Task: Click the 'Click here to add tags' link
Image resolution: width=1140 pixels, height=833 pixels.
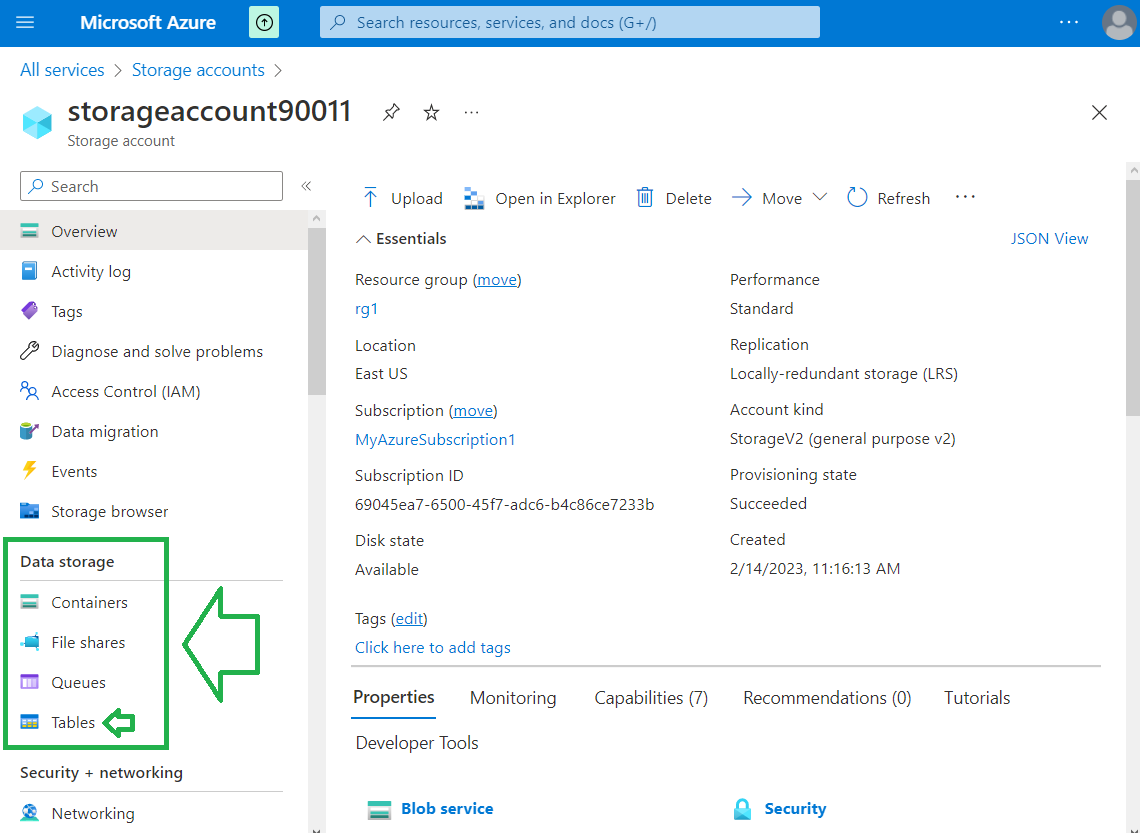Action: tap(433, 647)
